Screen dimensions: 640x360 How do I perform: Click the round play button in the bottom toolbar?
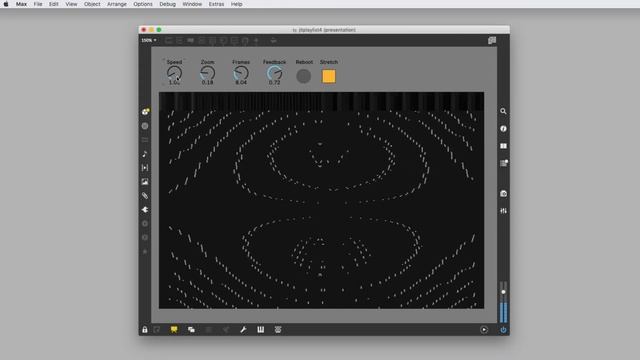coord(484,329)
